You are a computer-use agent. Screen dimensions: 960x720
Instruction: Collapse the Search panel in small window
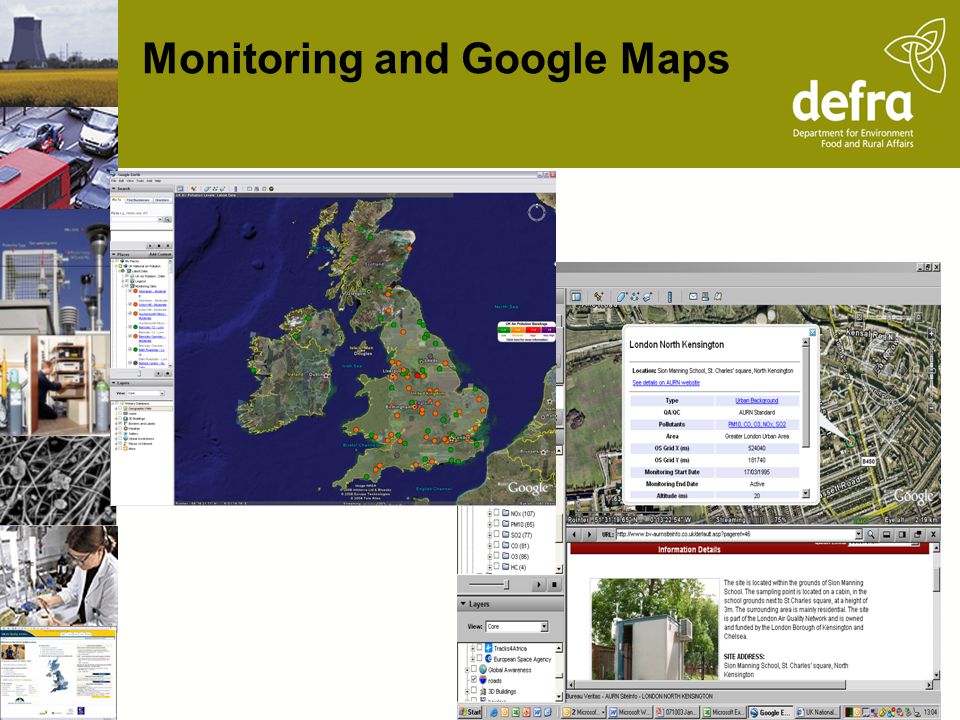114,189
